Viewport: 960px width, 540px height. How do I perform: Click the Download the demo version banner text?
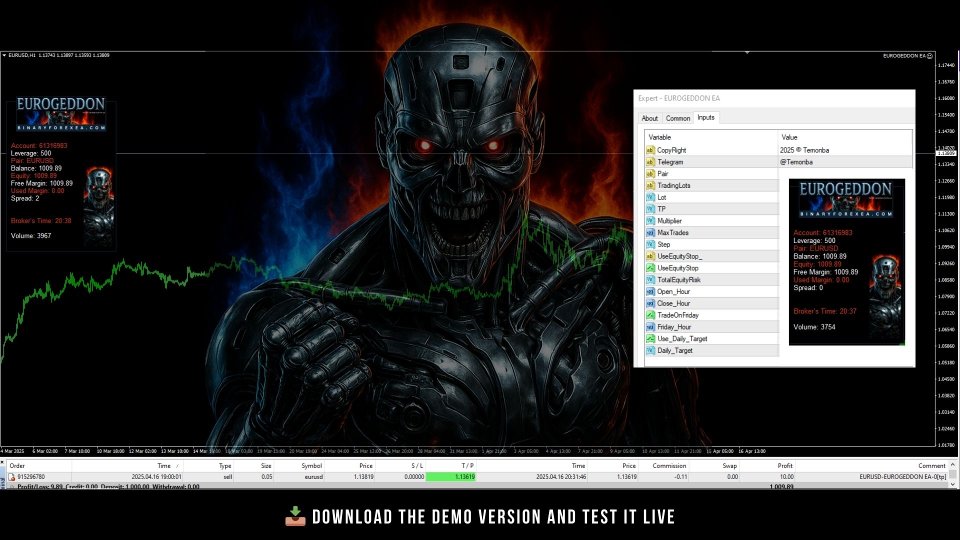pos(493,517)
